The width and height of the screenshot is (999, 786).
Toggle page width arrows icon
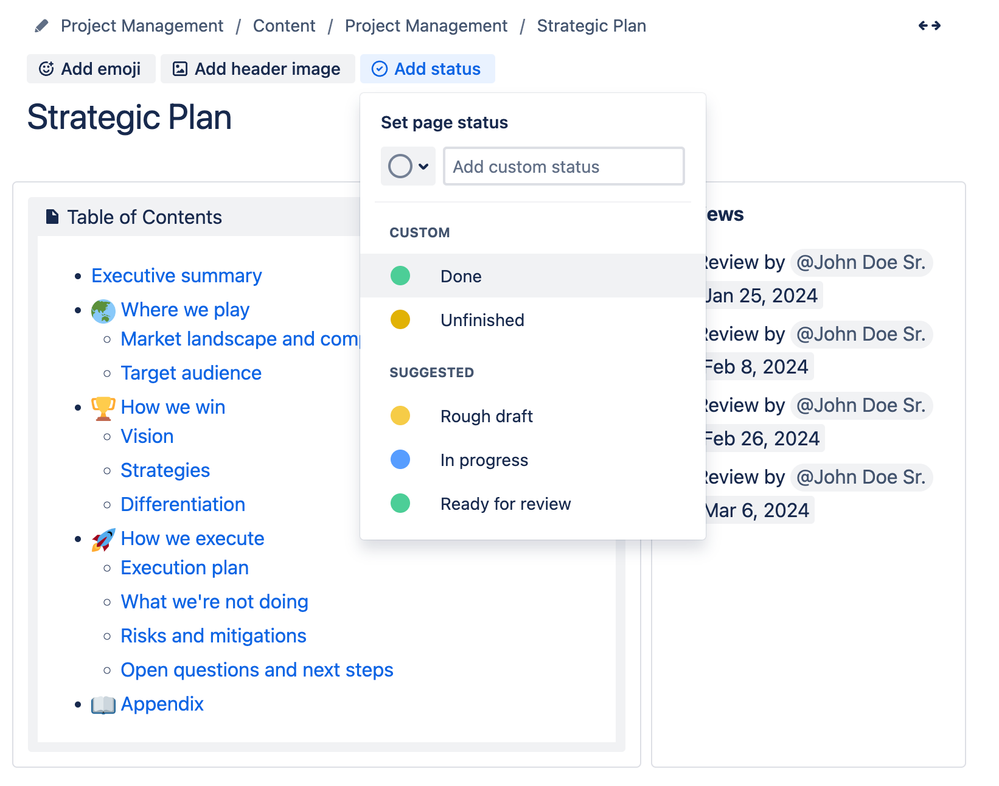930,25
